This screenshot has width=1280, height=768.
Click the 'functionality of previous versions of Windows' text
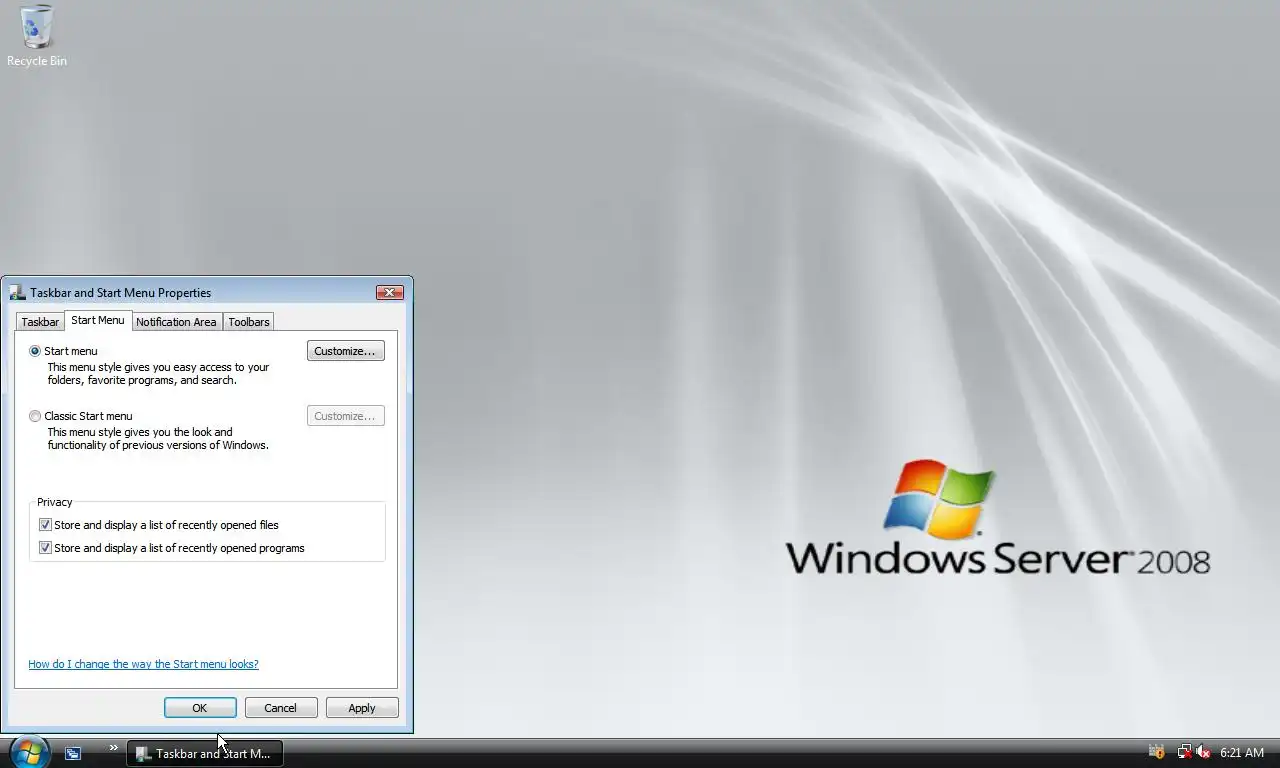click(158, 445)
